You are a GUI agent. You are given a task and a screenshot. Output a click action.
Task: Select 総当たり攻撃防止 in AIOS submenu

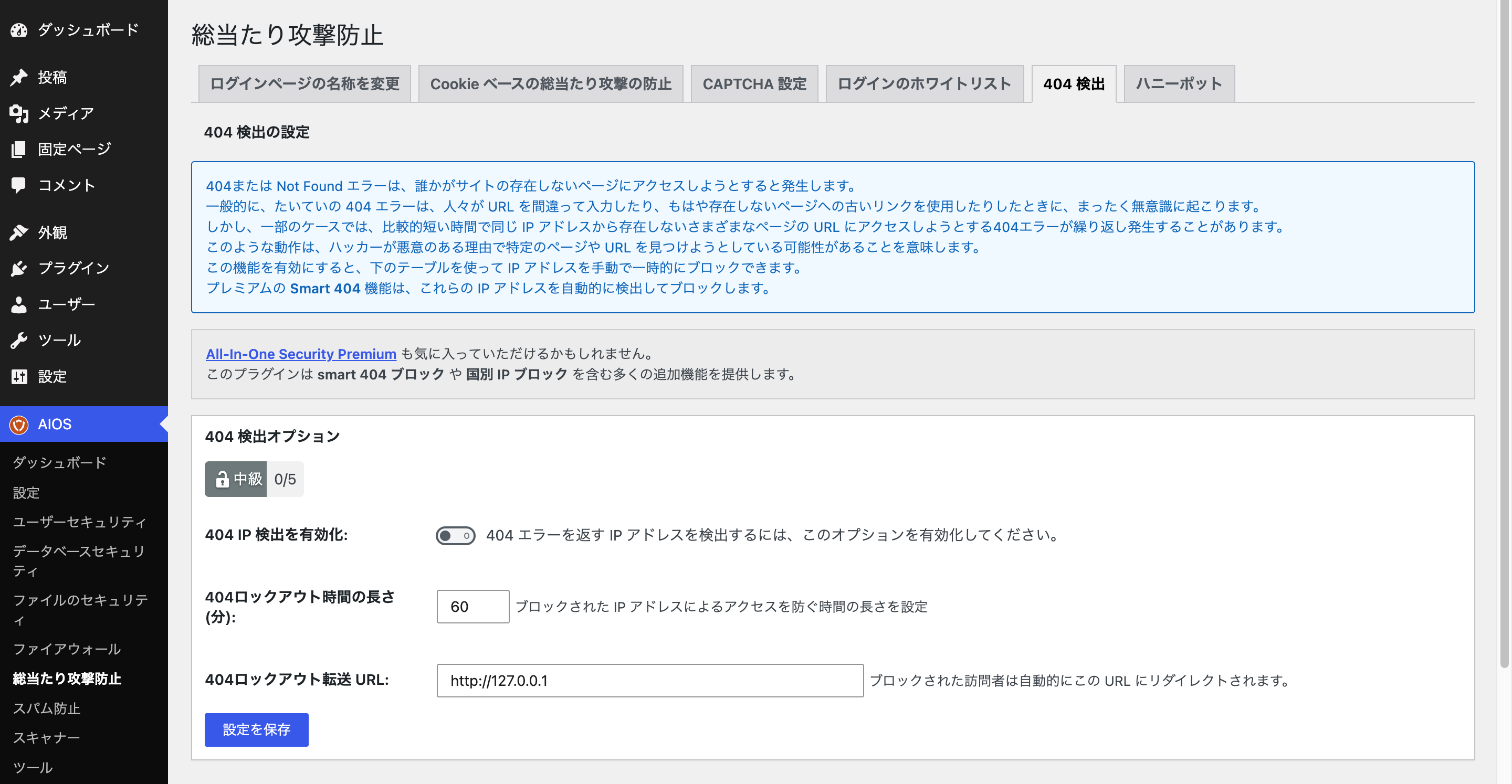tap(67, 679)
